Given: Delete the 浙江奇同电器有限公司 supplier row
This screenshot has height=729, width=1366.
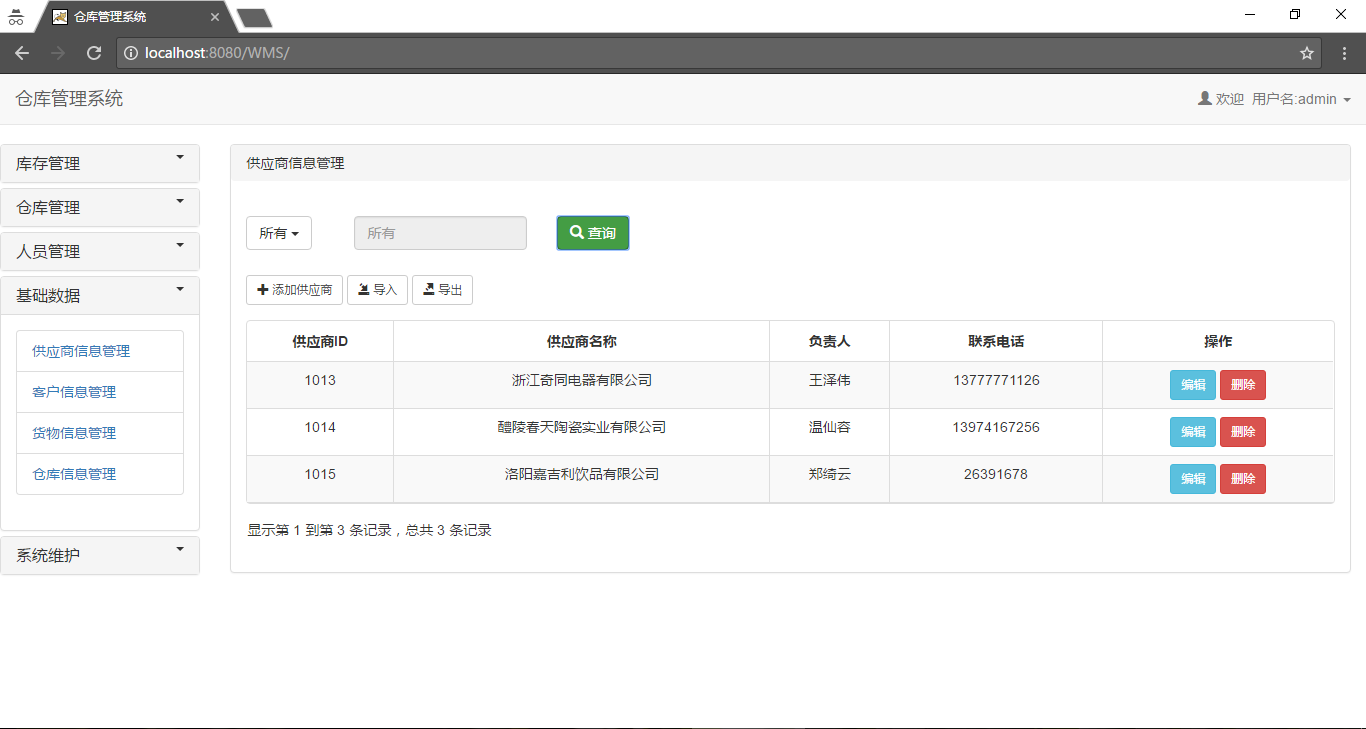Looking at the screenshot, I should [1243, 385].
